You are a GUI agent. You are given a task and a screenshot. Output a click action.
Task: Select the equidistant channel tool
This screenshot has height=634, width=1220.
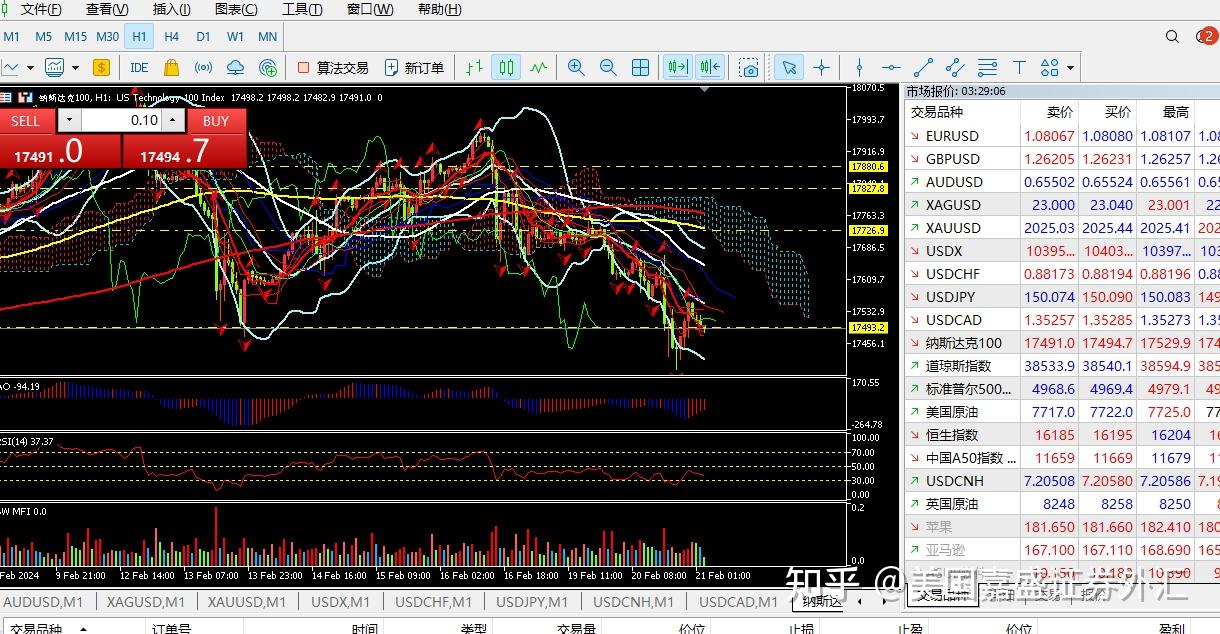tap(955, 68)
